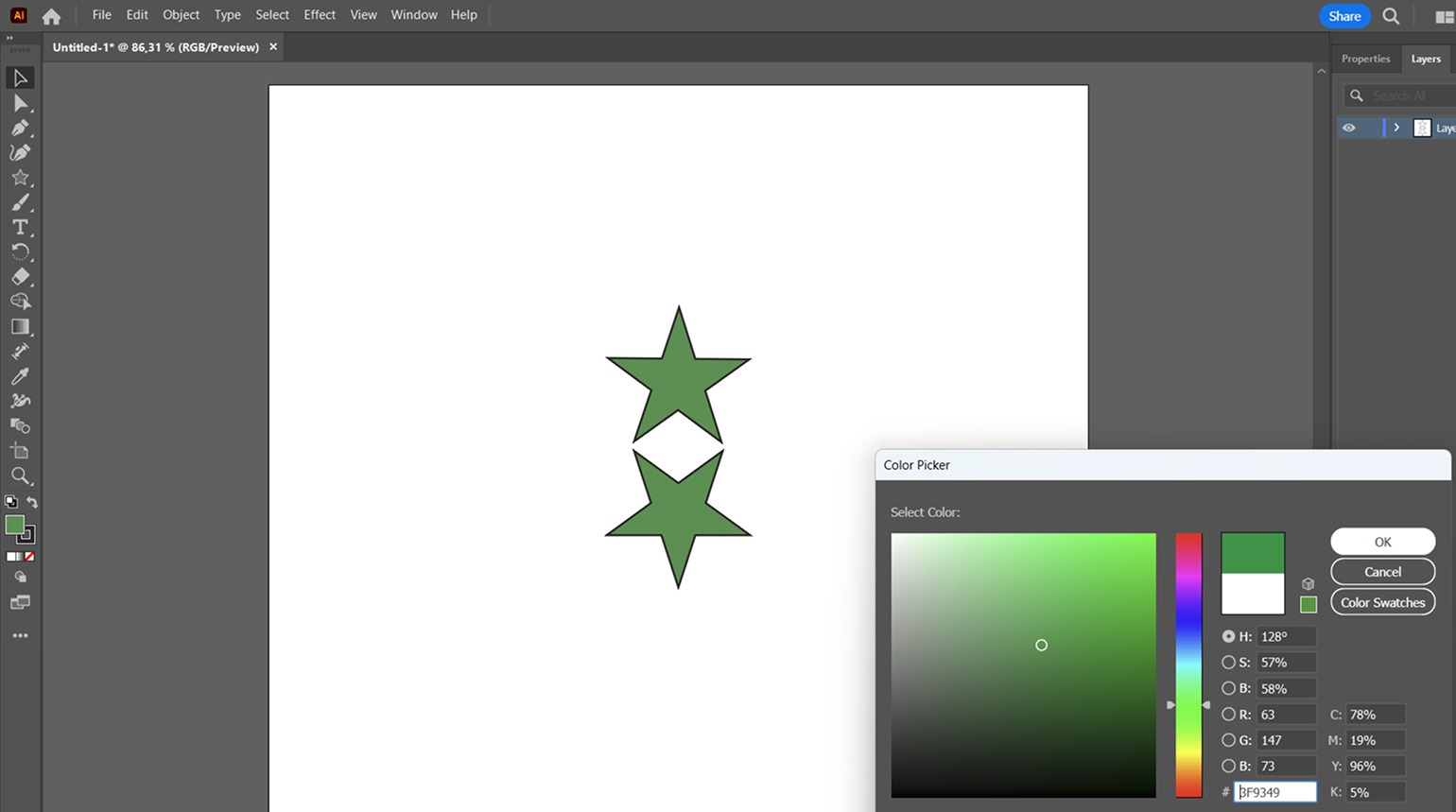Pick a color in the saturation field
1456x812 pixels.
pyautogui.click(x=1023, y=665)
